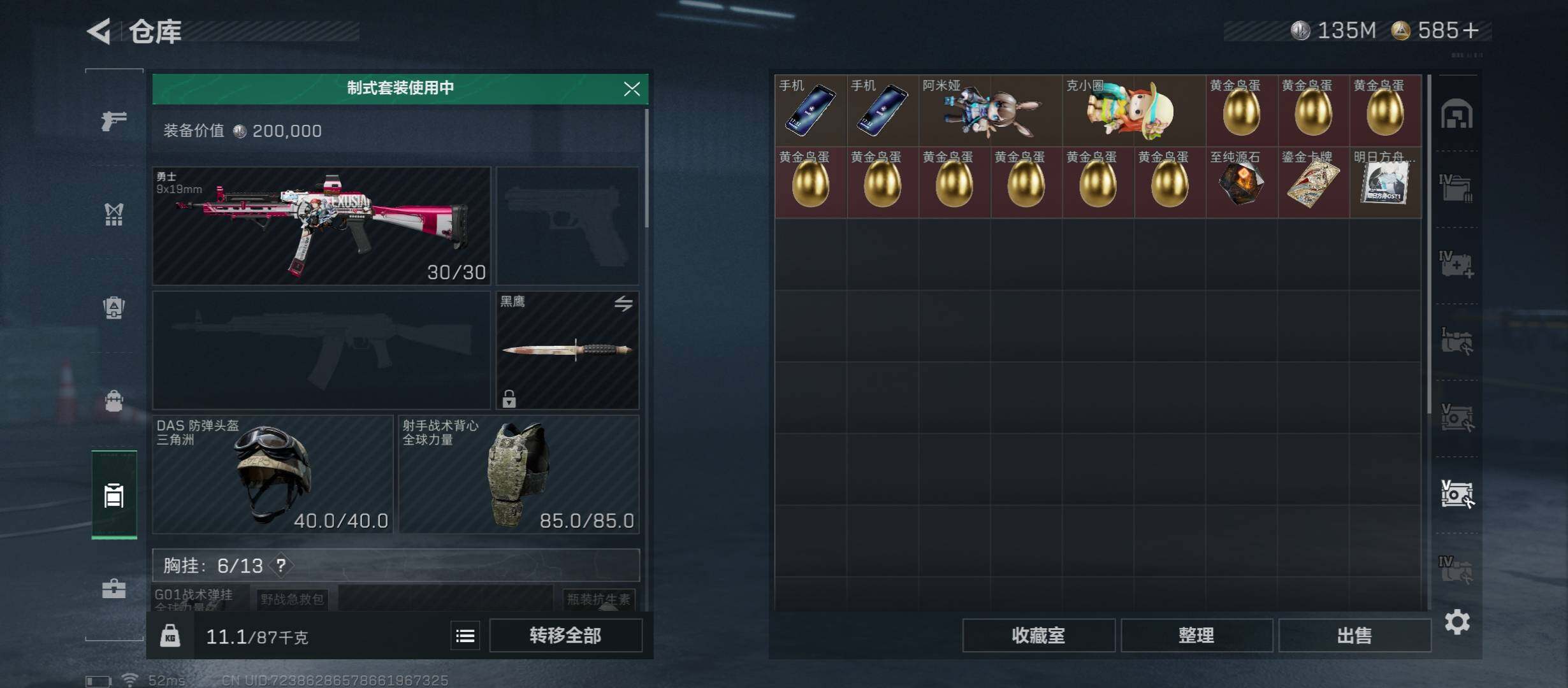Expand the tier IV medical storage box
This screenshot has width=1568, height=688.
(1456, 264)
